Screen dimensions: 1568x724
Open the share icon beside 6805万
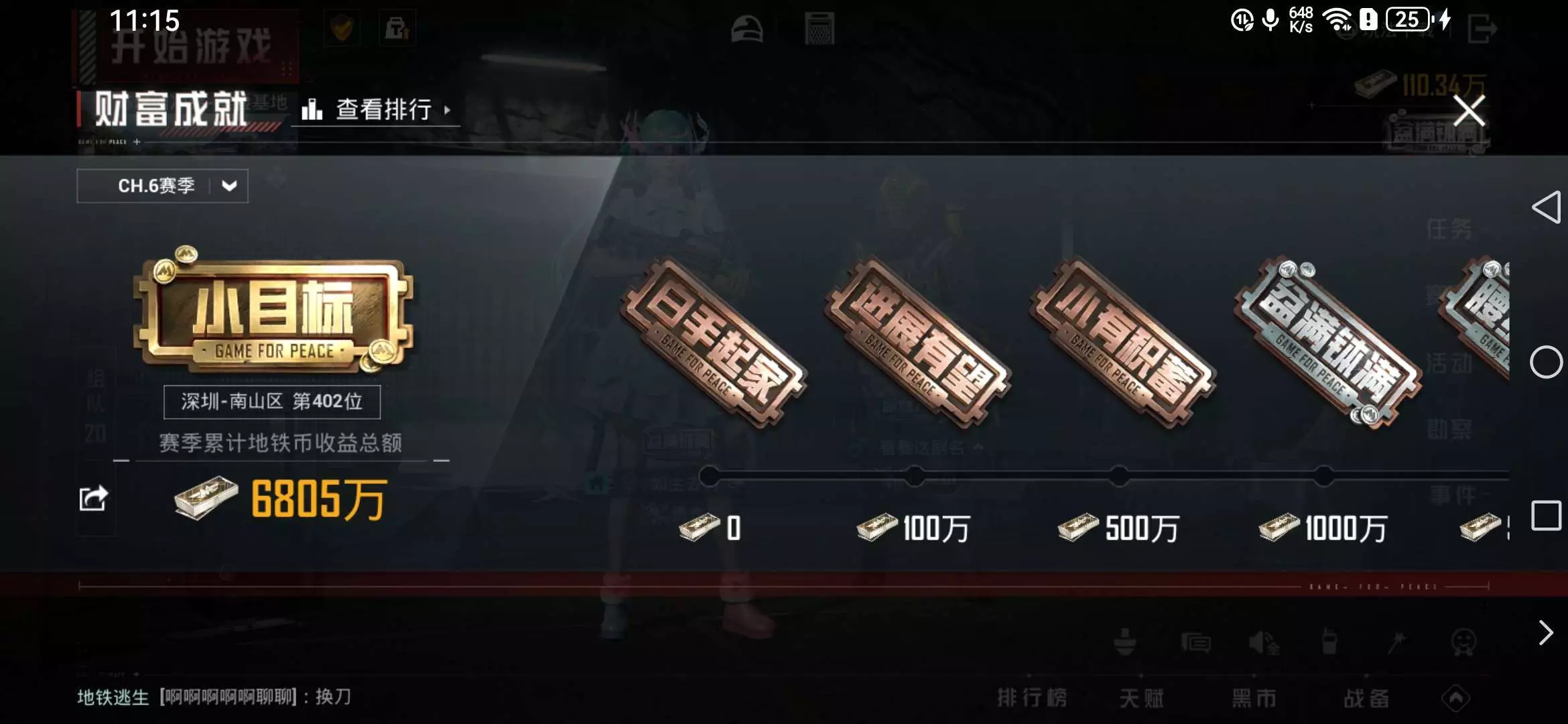(x=93, y=498)
